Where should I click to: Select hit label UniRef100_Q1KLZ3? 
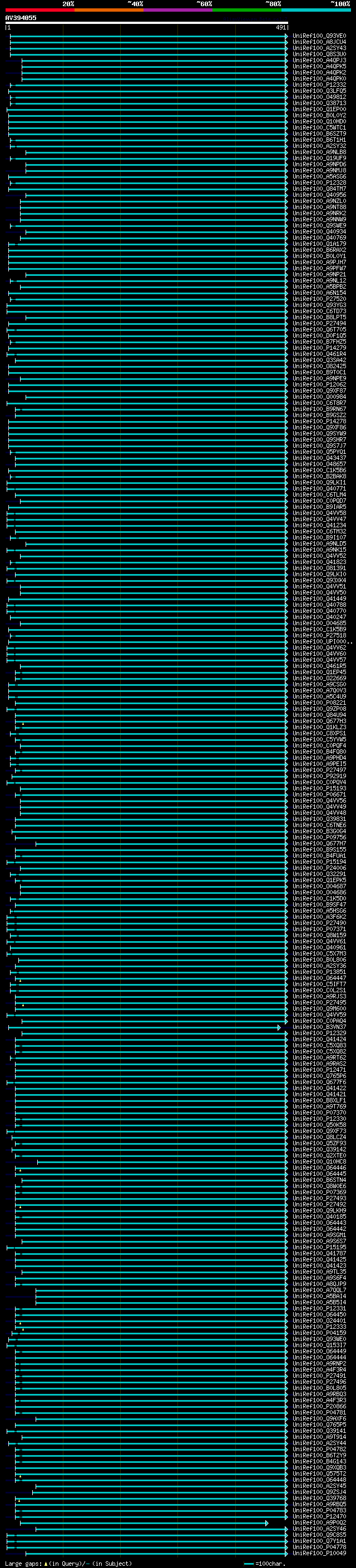tap(319, 728)
